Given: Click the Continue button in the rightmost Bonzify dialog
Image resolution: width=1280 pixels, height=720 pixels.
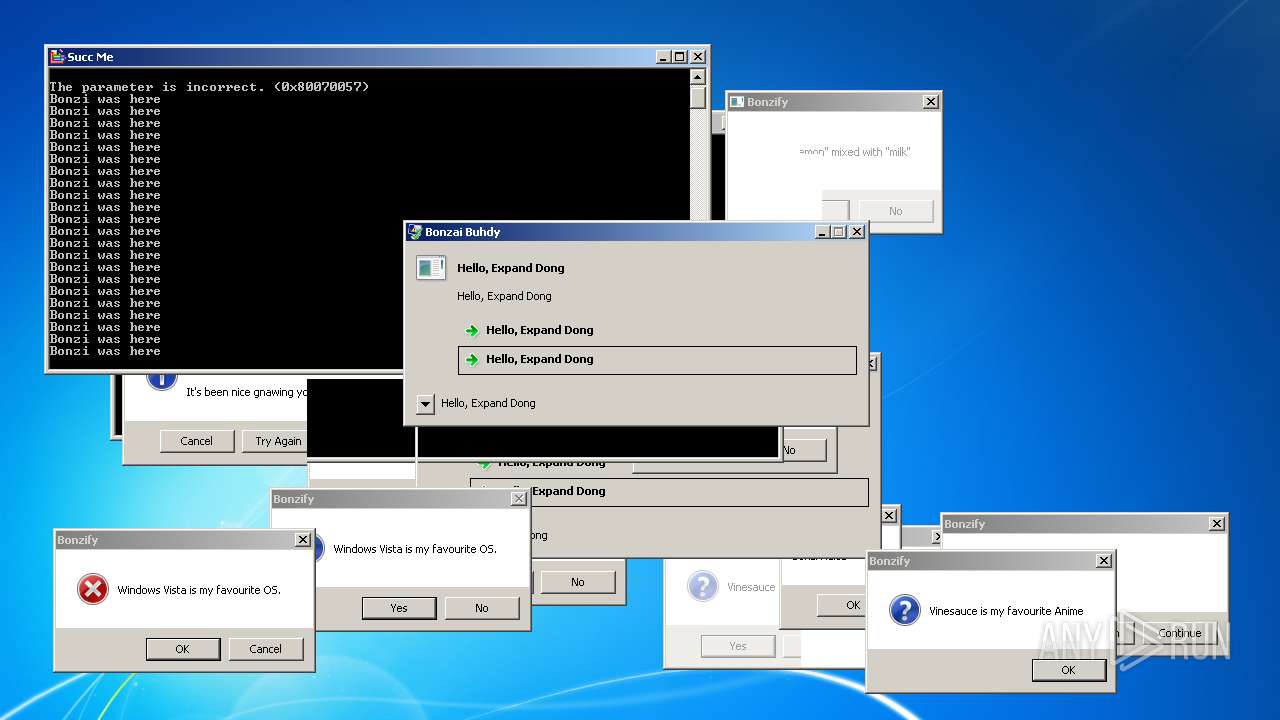Looking at the screenshot, I should [1180, 633].
